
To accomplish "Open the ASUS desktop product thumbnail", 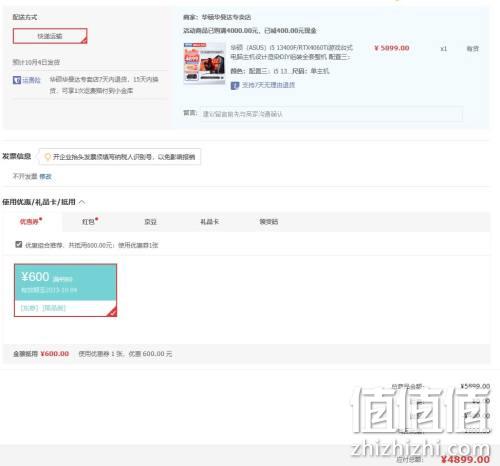I will click(204, 62).
